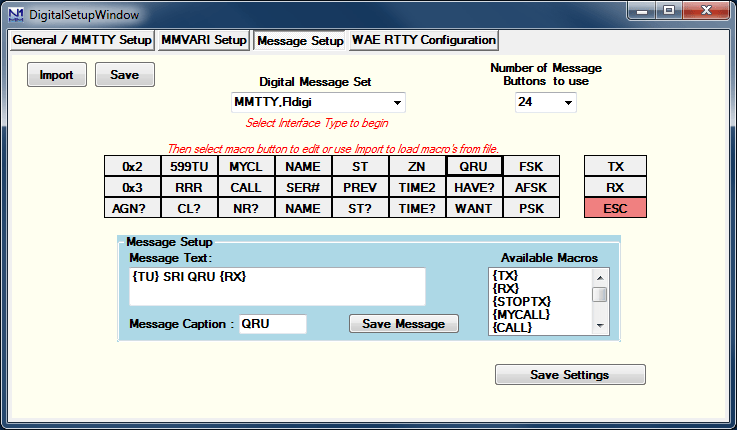Image resolution: width=737 pixels, height=430 pixels.
Task: Select the MYCL macro button
Action: click(x=246, y=166)
